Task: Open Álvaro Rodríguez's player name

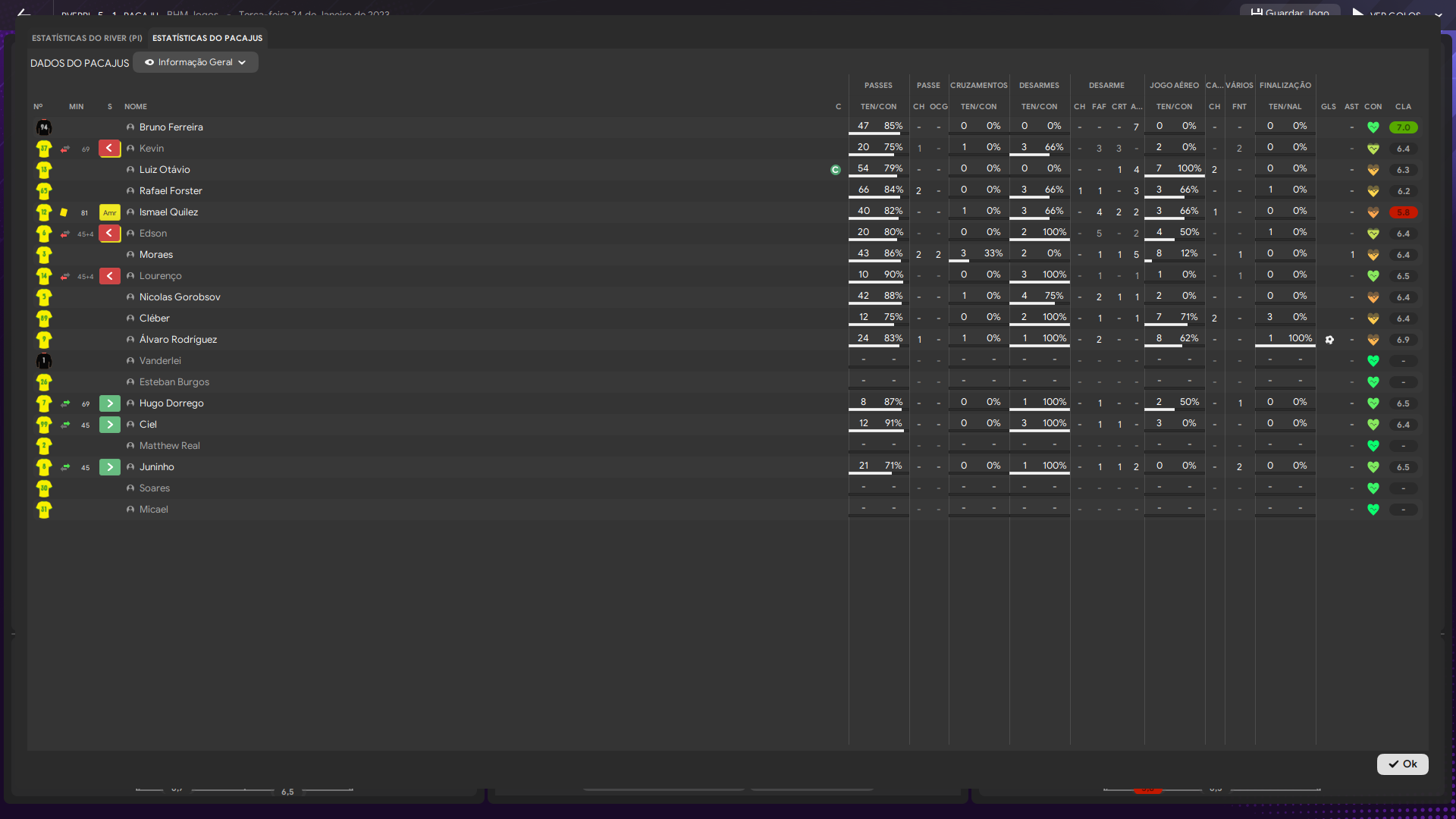Action: [x=178, y=340]
